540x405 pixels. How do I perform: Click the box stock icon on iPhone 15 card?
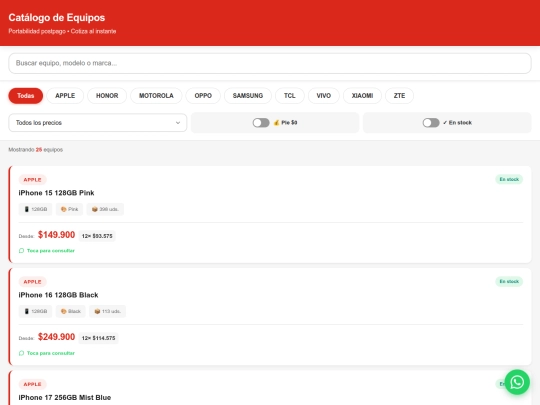(95, 209)
